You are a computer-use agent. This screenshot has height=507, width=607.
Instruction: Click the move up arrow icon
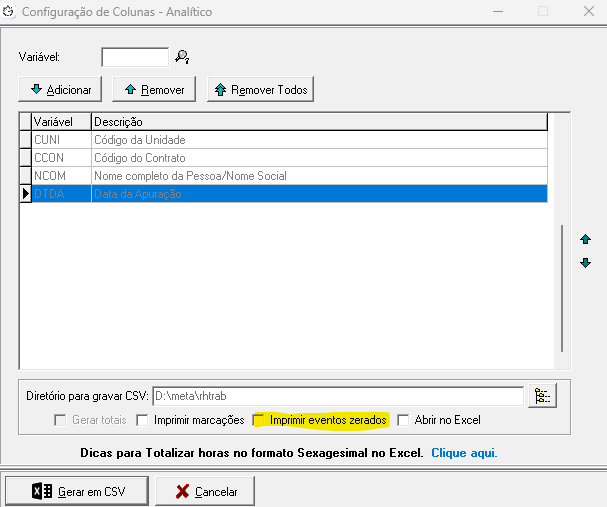pyautogui.click(x=586, y=240)
